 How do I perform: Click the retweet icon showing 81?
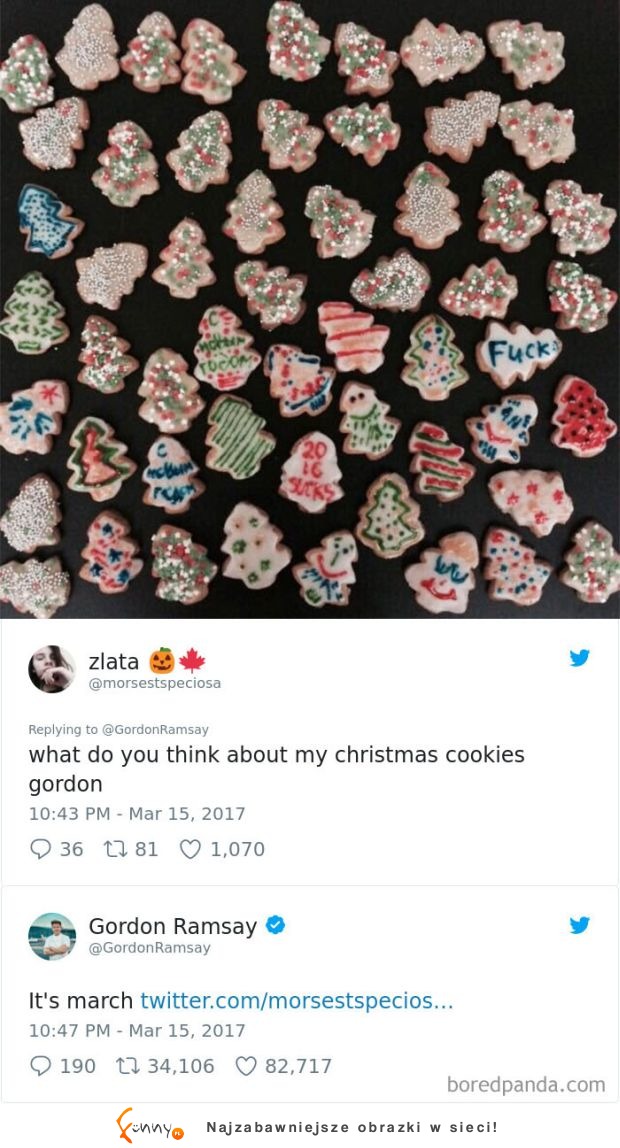click(115, 849)
